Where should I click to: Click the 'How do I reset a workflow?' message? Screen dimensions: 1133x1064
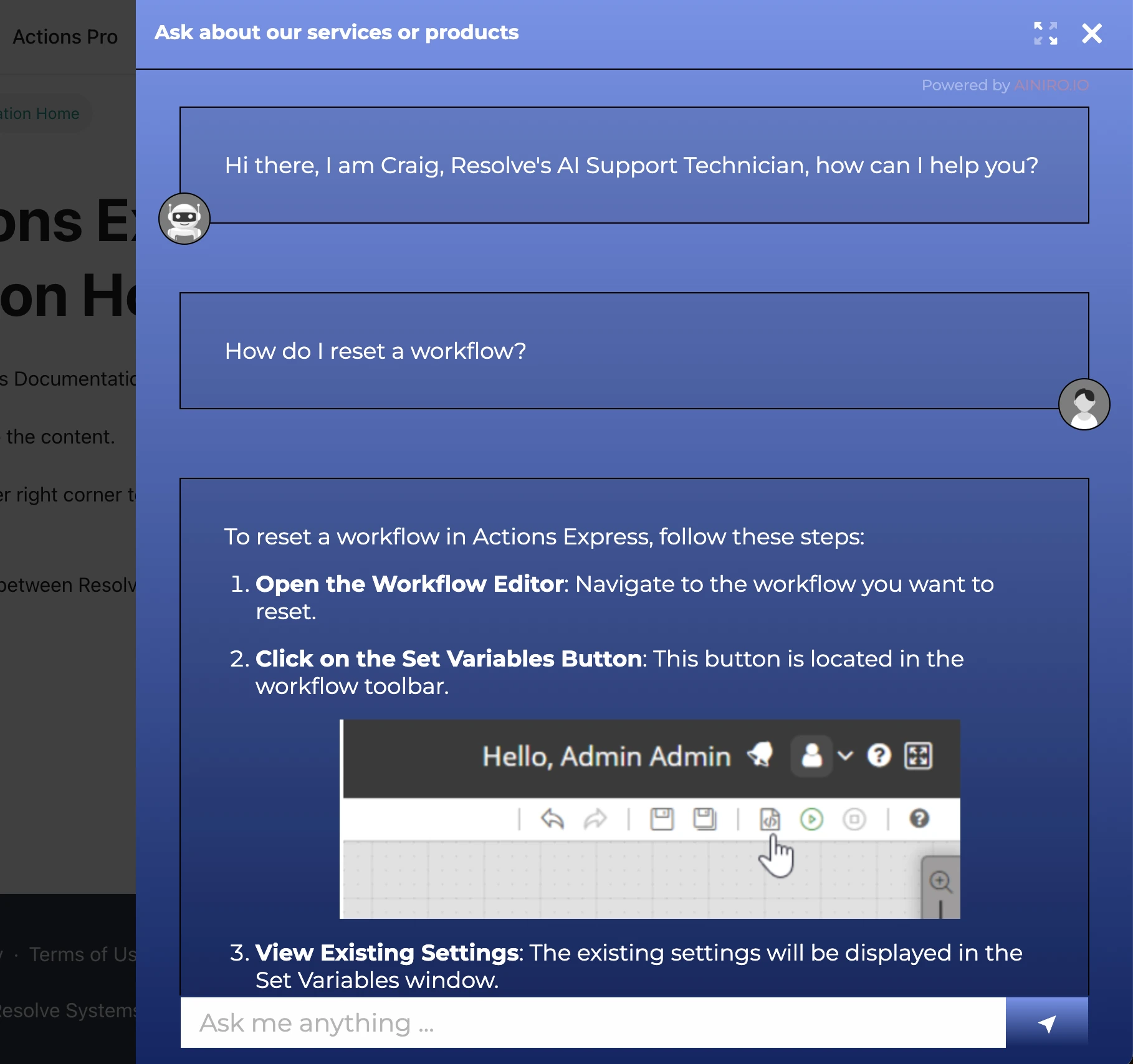[x=634, y=351]
